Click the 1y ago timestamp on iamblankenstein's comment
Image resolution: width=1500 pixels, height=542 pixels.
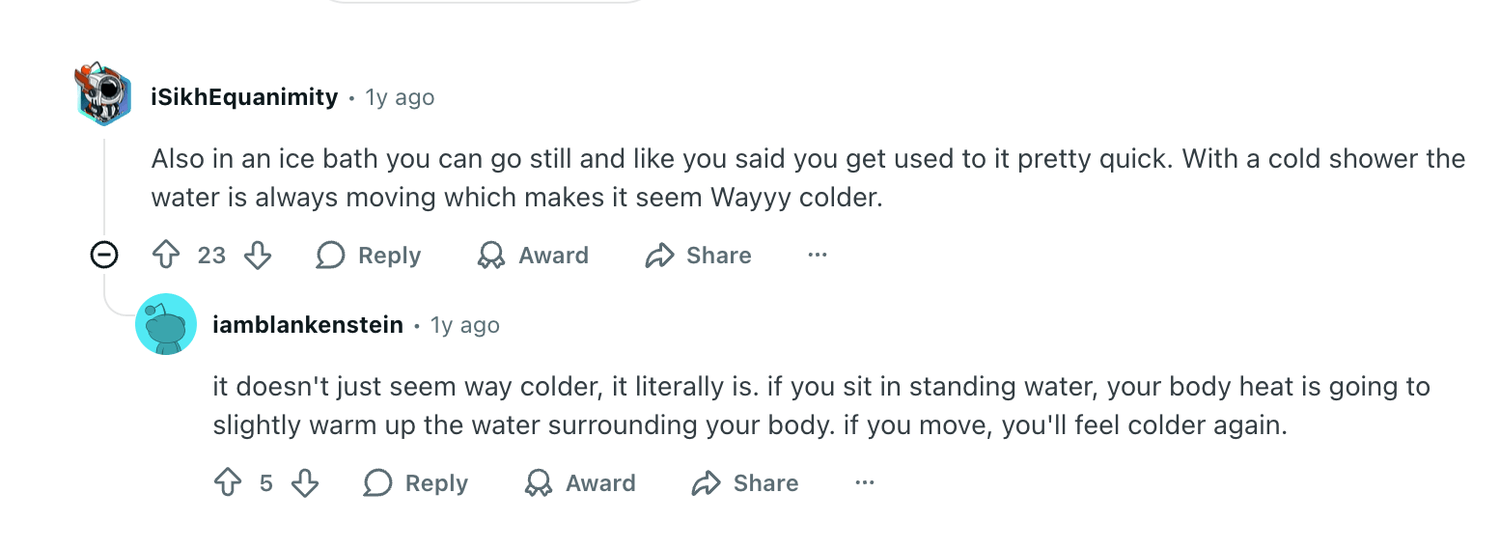tap(465, 325)
